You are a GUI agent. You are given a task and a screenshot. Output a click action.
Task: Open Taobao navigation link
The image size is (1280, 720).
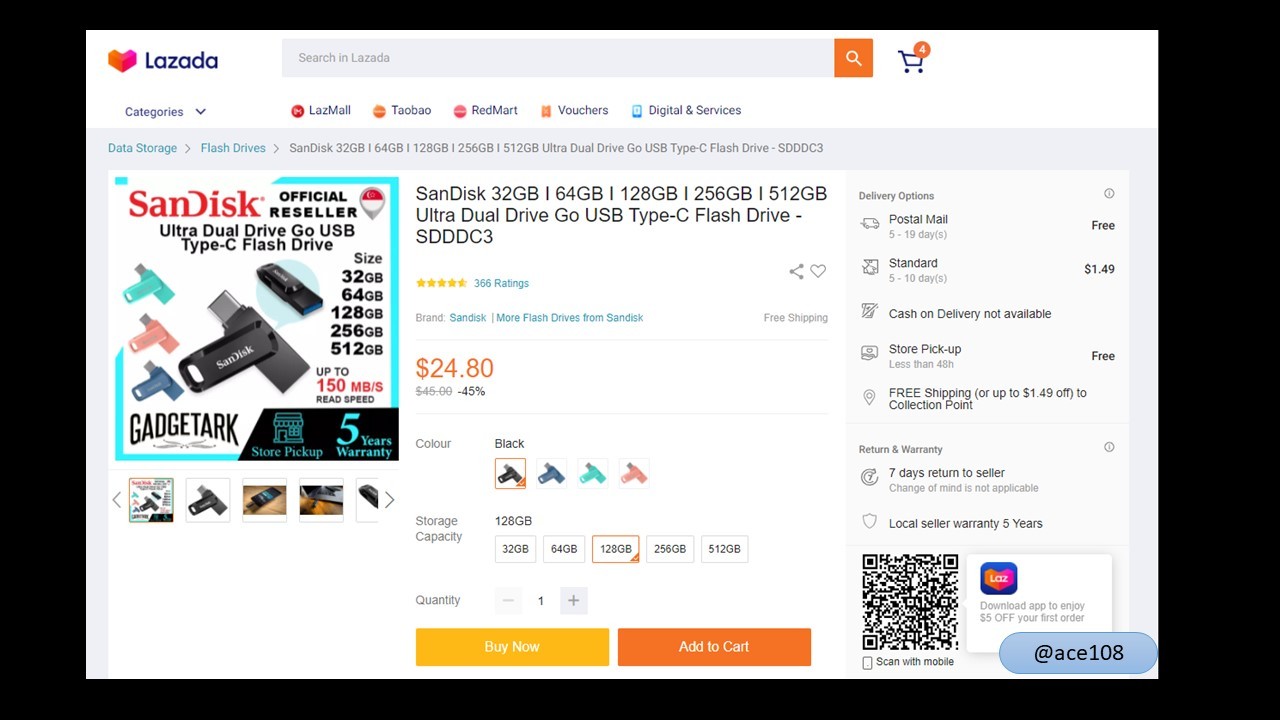tap(411, 111)
